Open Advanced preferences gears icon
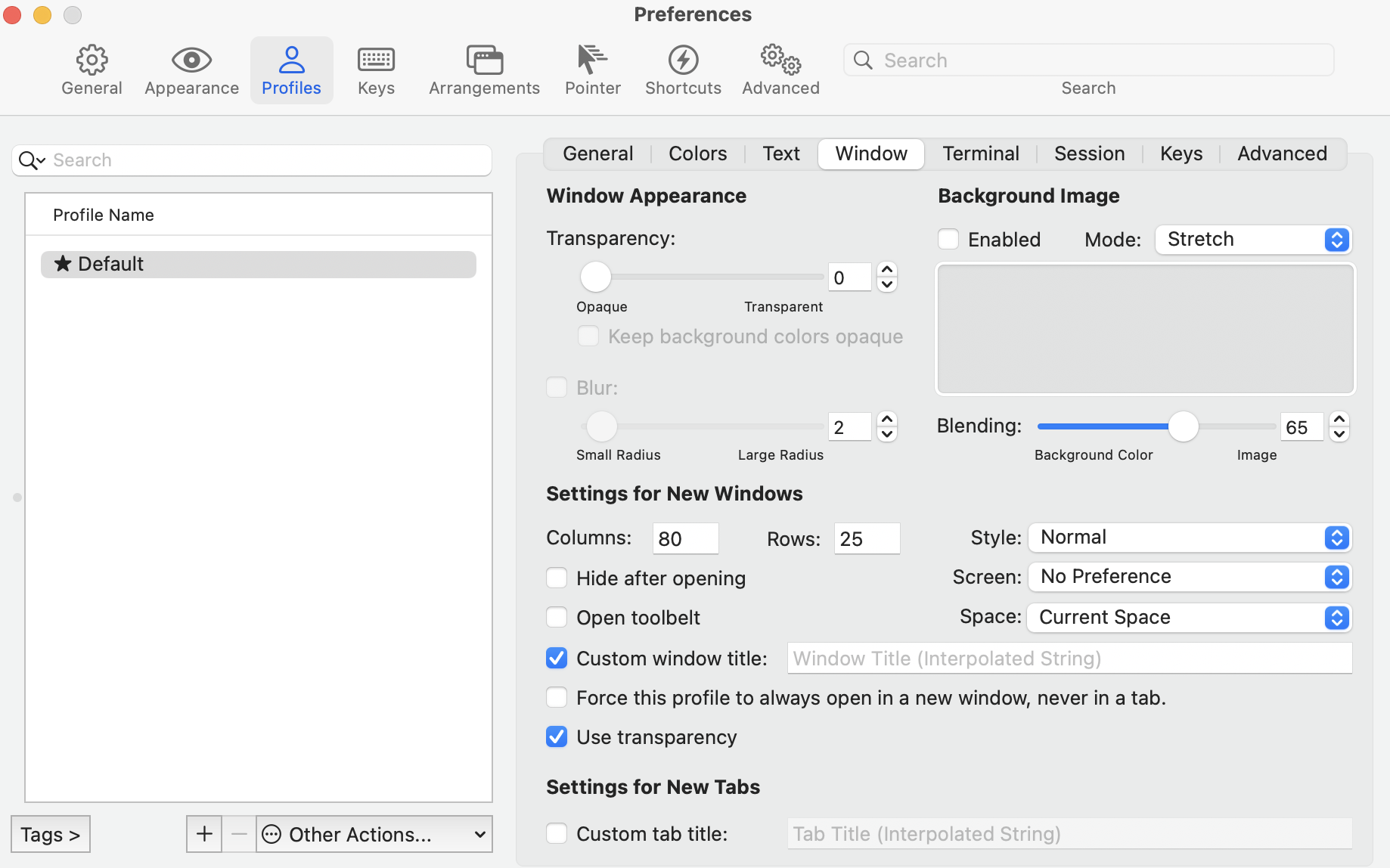The height and width of the screenshot is (868, 1390). 780,60
